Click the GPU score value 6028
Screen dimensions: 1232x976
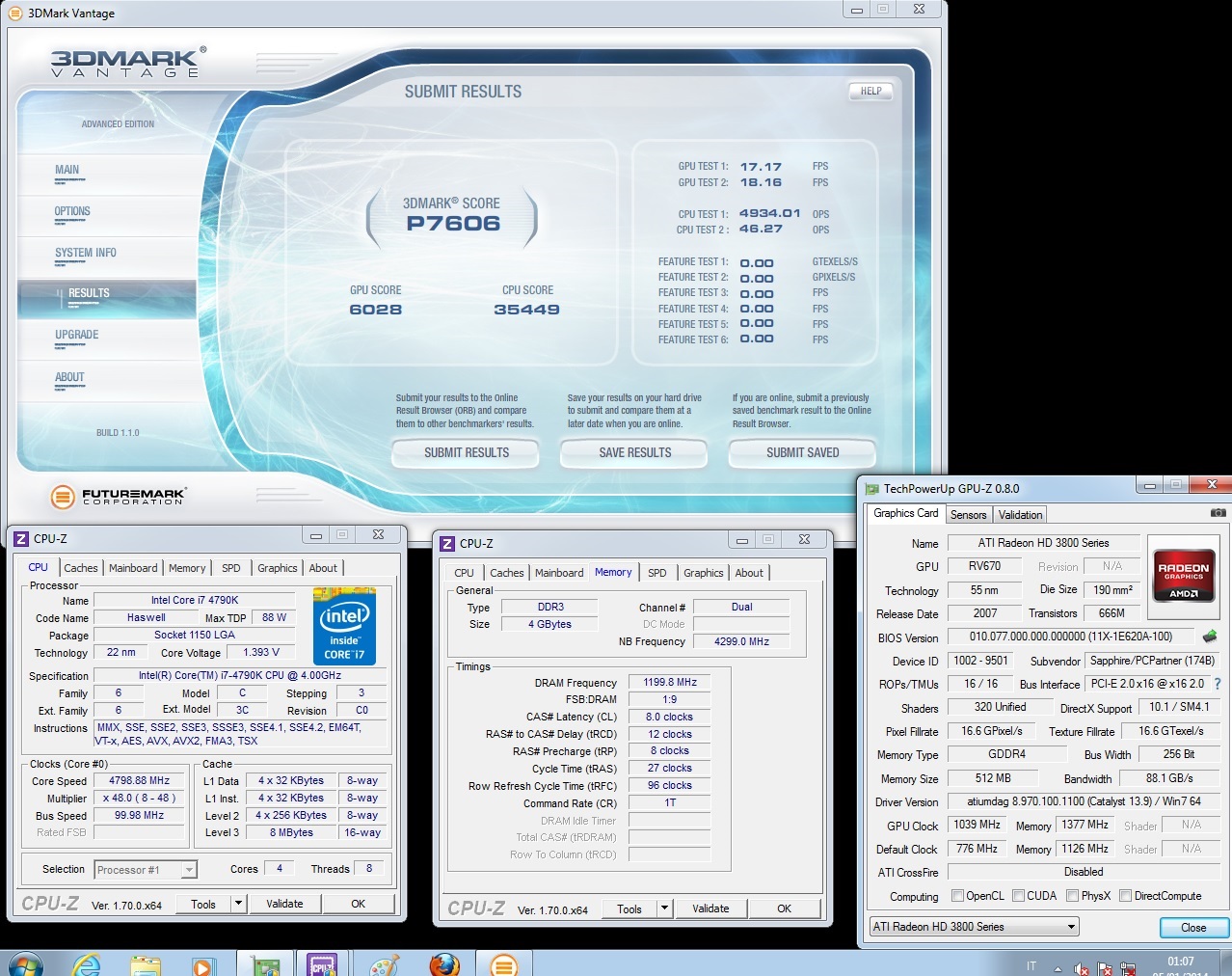[x=376, y=310]
